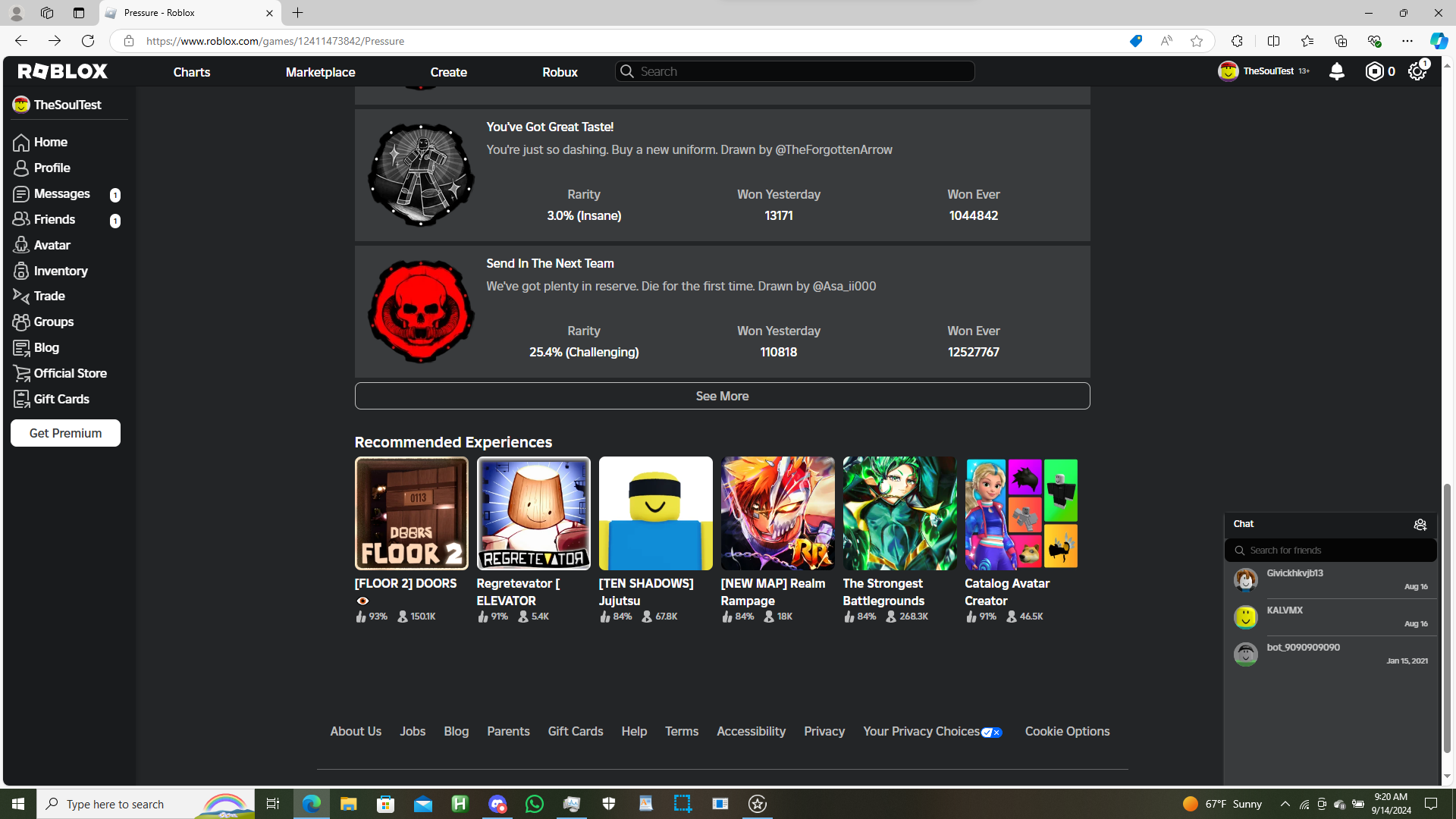This screenshot has width=1456, height=819.
Task: Open the Marketplace nav tab
Action: click(x=320, y=72)
